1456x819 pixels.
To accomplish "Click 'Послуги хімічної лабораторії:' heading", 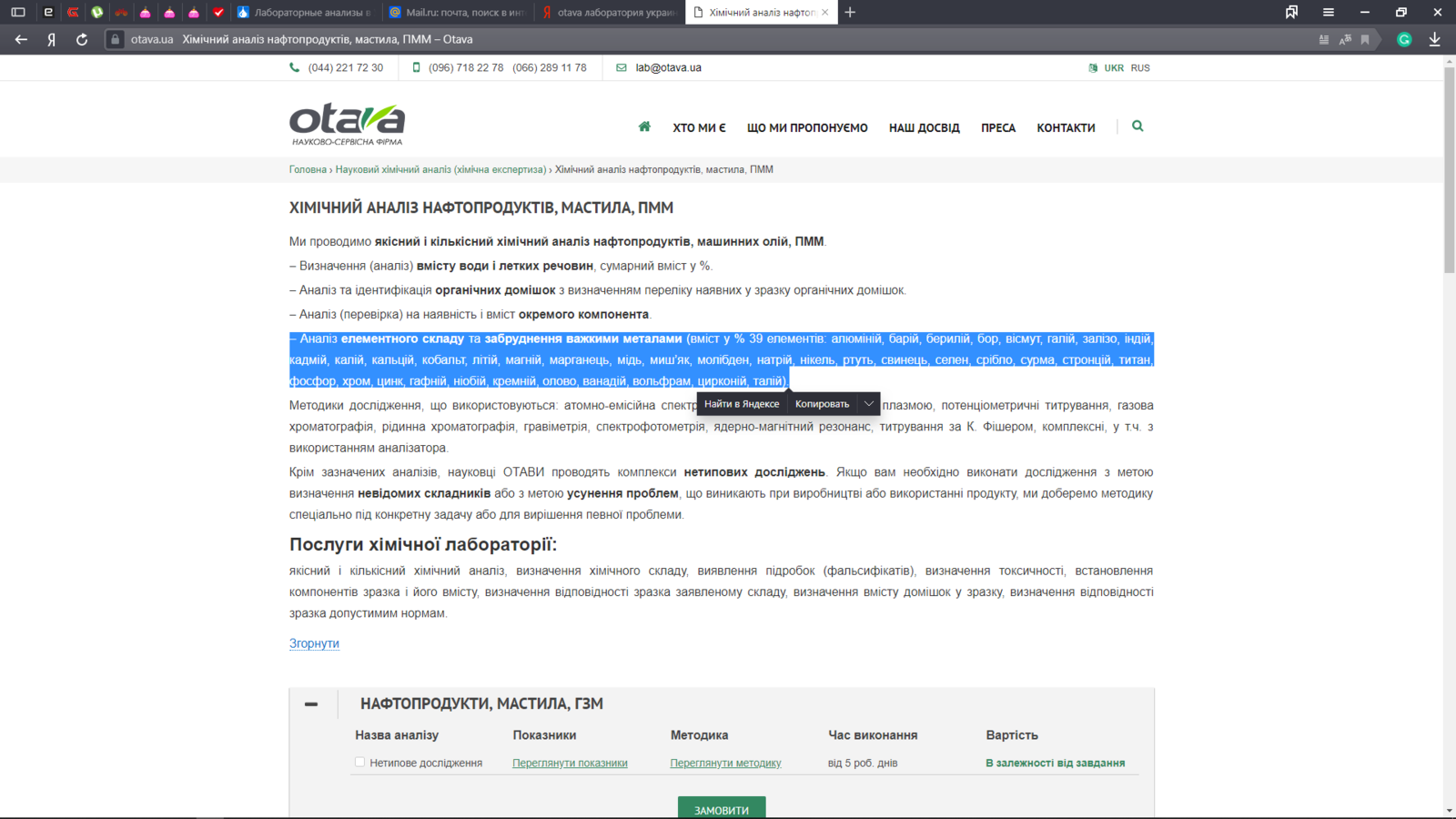I will tap(423, 544).
